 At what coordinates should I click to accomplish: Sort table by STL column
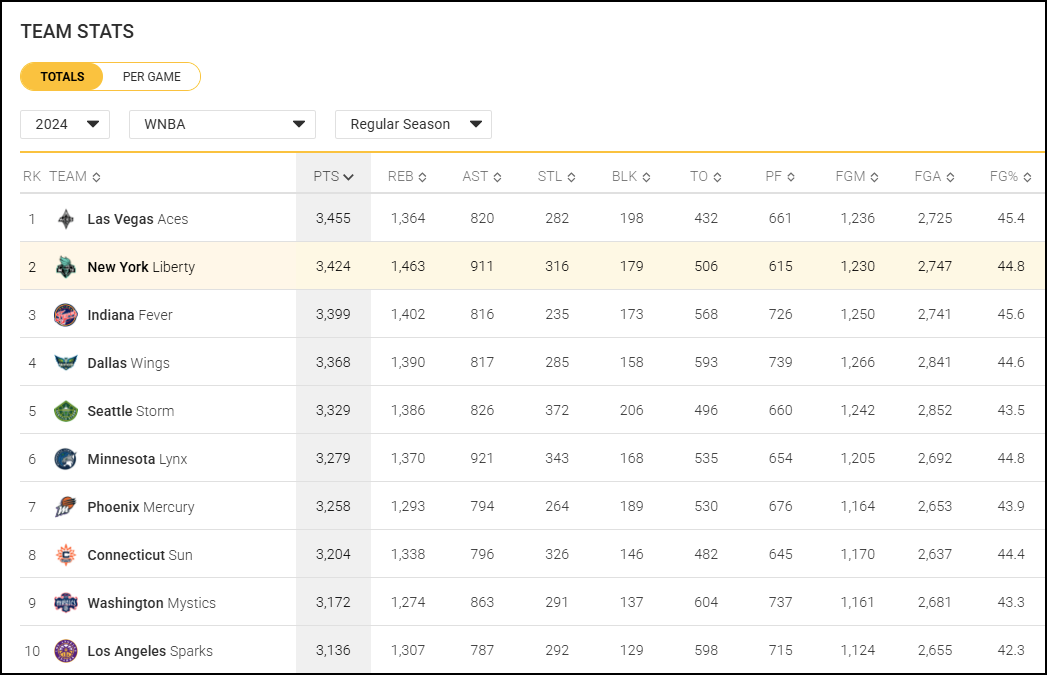(557, 176)
